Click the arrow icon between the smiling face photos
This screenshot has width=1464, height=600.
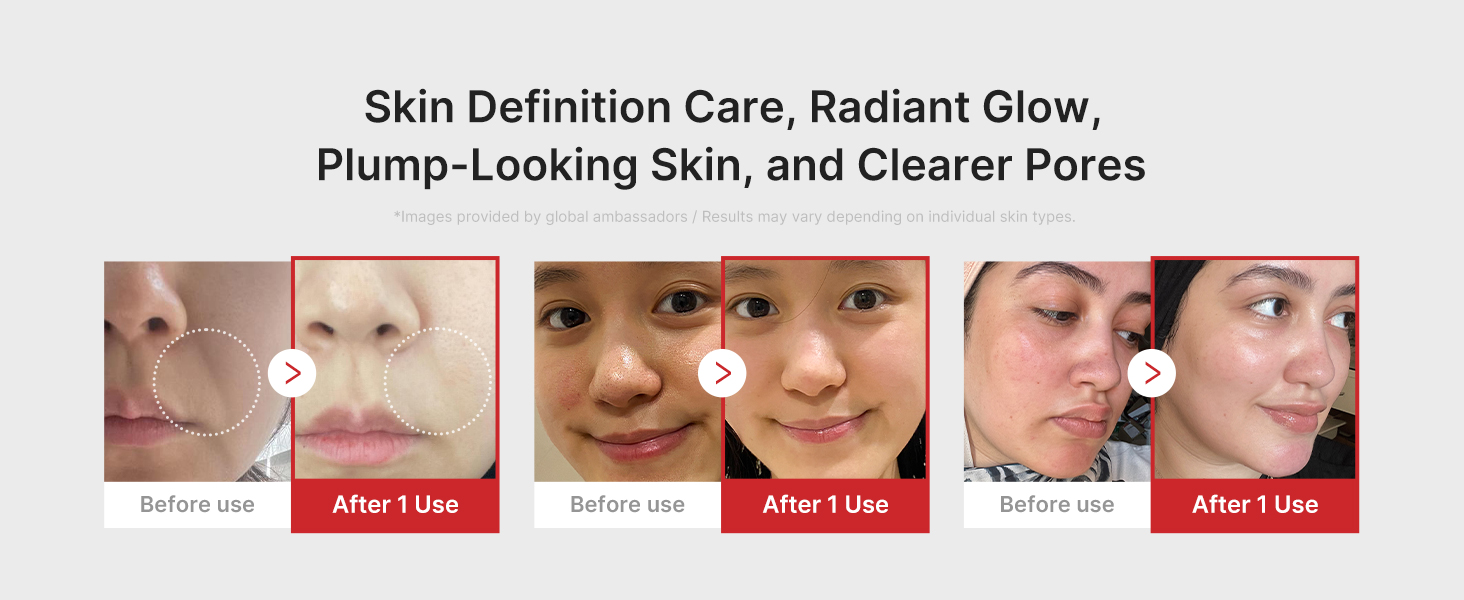[x=722, y=374]
